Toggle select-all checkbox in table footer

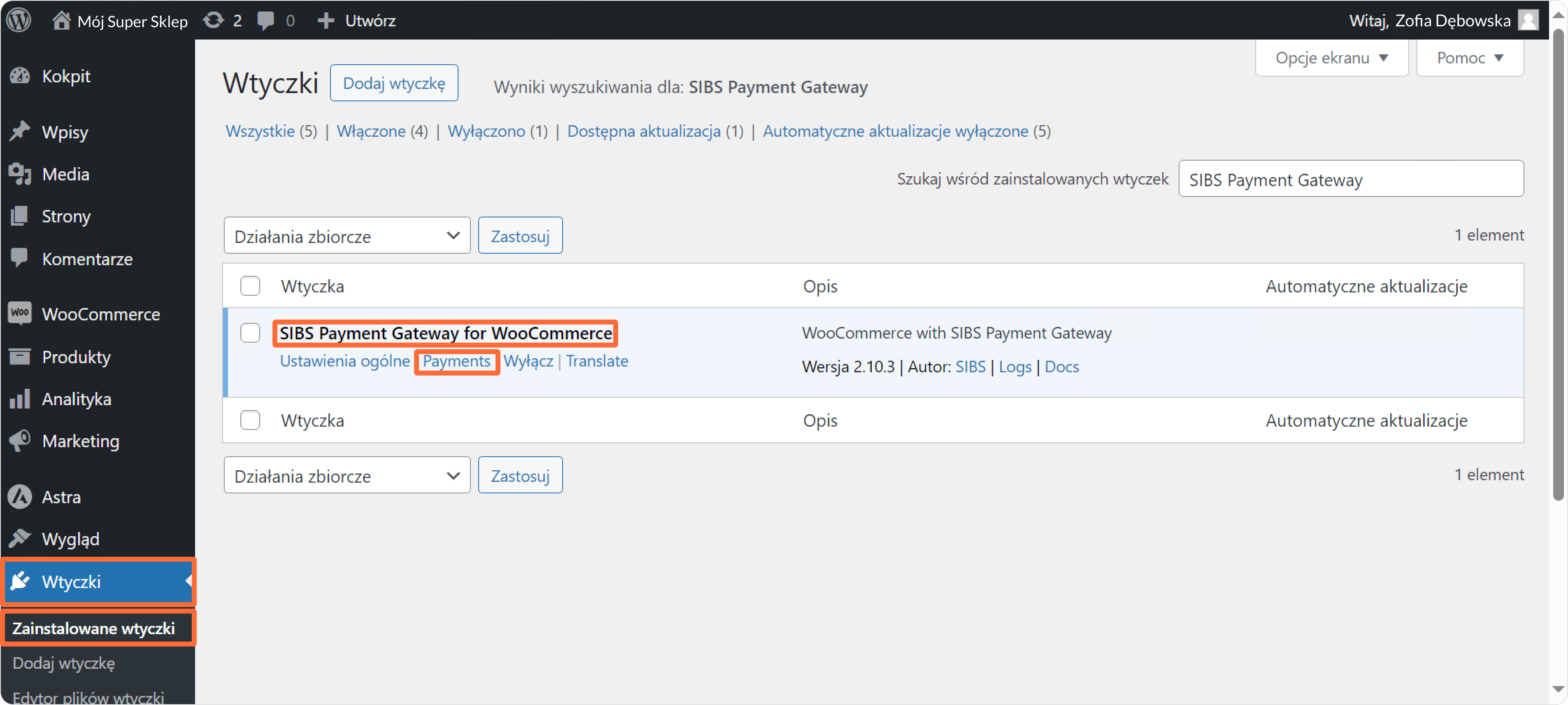click(250, 420)
